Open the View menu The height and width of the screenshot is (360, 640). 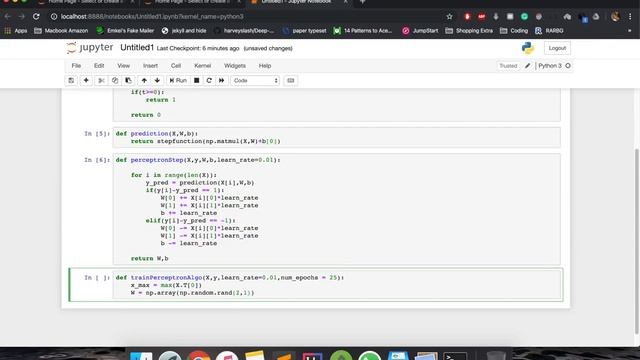[124, 66]
